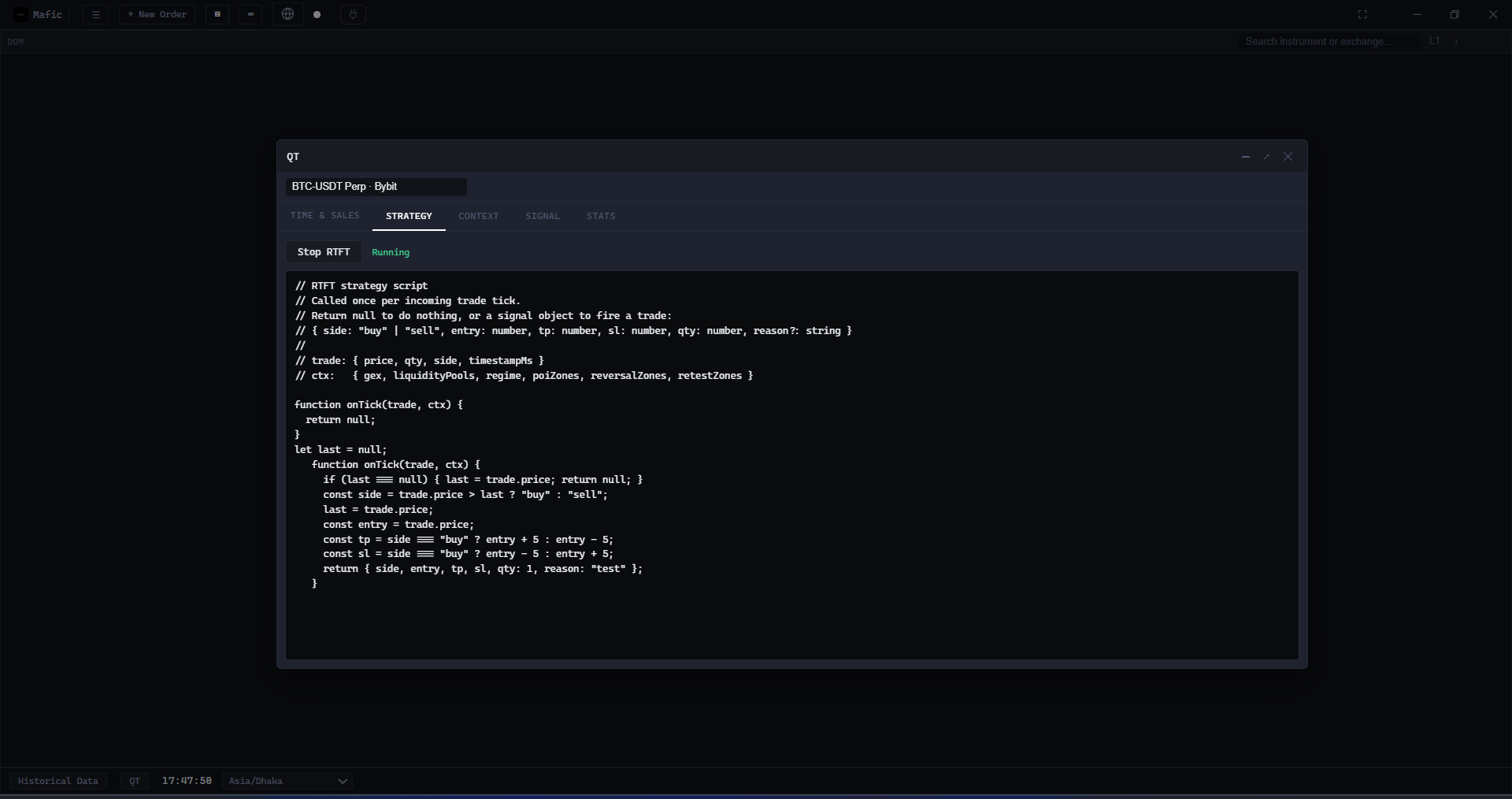Image resolution: width=1512 pixels, height=799 pixels.
Task: Open the hamburger menu in top toolbar
Action: click(96, 15)
